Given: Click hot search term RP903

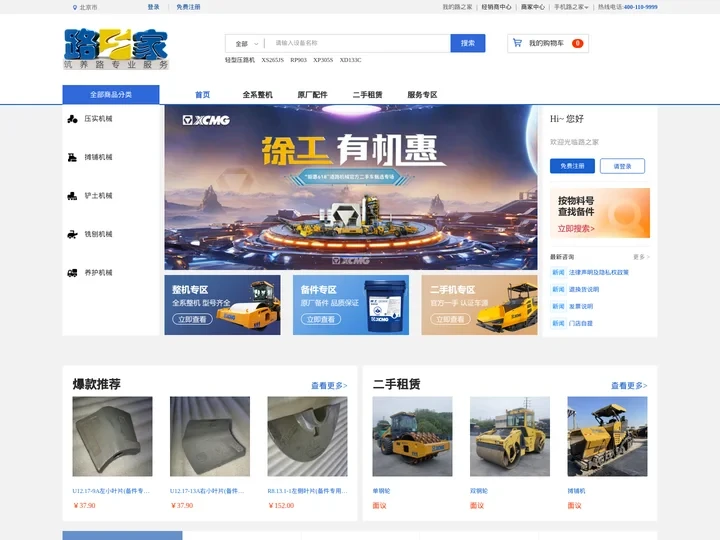Looking at the screenshot, I should click(x=298, y=60).
